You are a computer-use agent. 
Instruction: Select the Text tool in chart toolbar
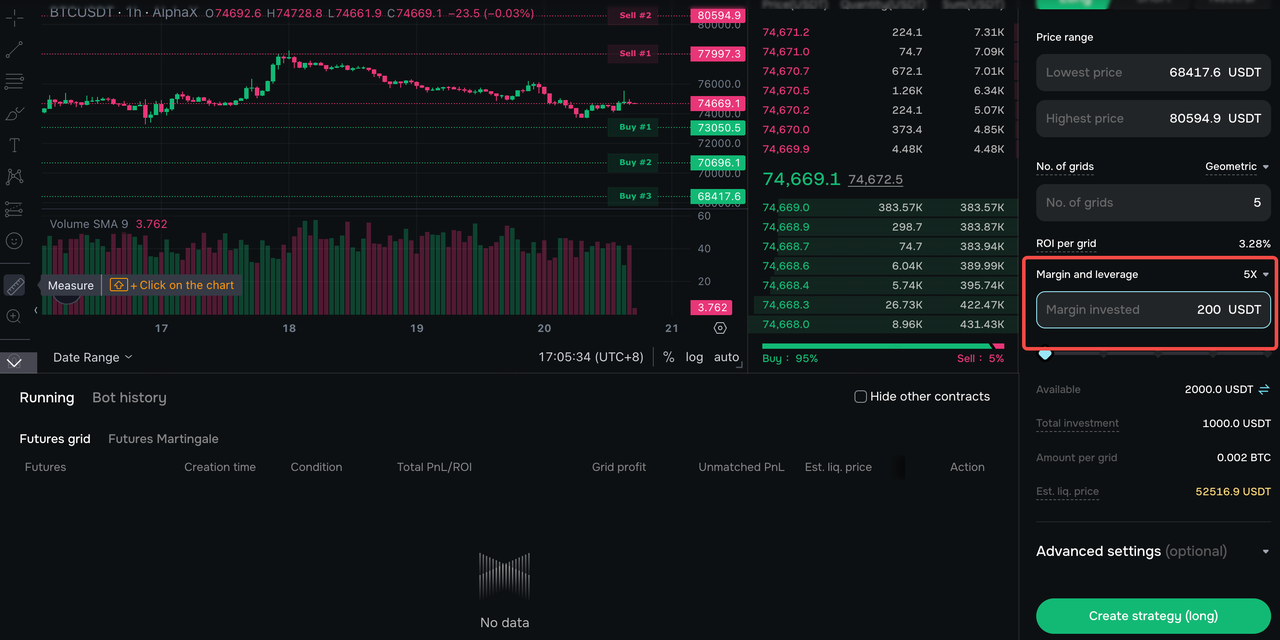(14, 146)
